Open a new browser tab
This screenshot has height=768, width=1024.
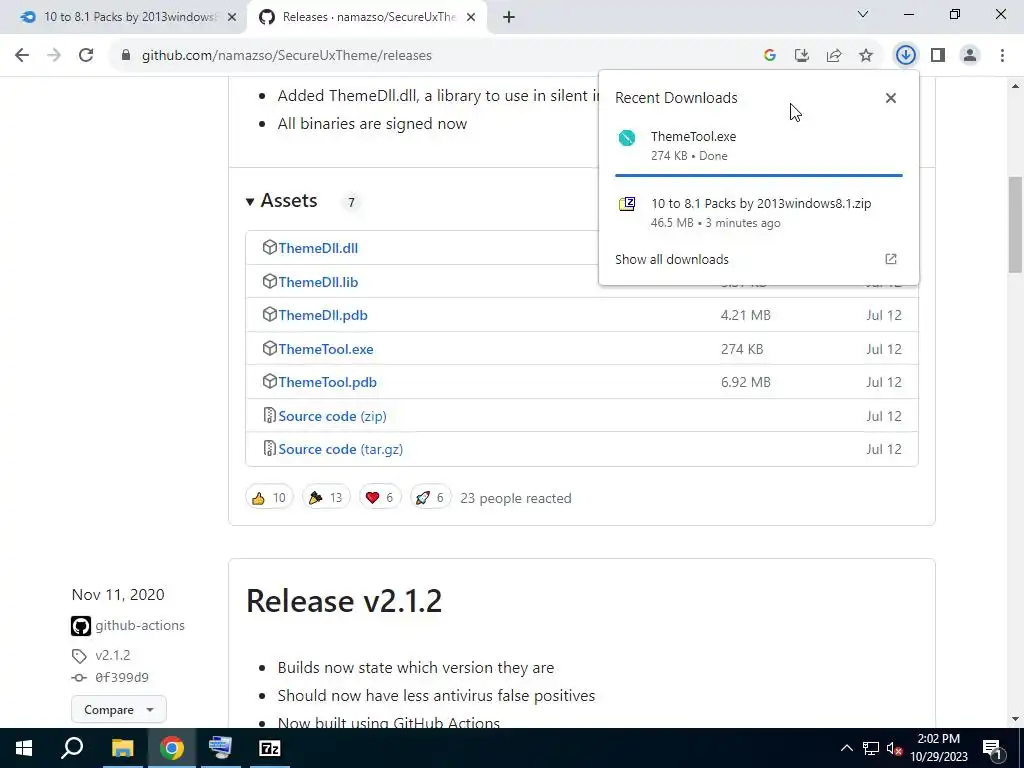point(509,18)
